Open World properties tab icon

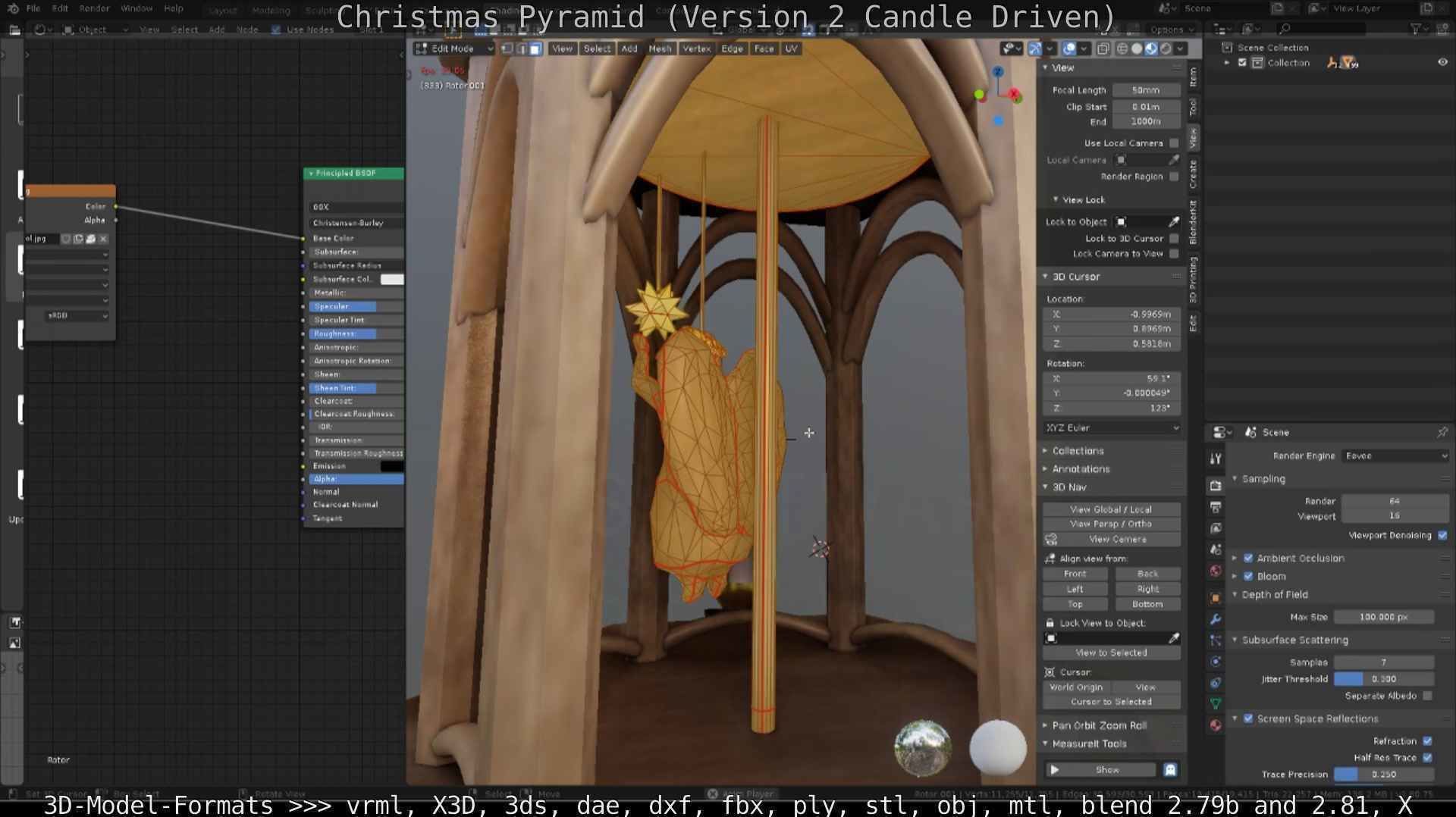(x=1216, y=571)
